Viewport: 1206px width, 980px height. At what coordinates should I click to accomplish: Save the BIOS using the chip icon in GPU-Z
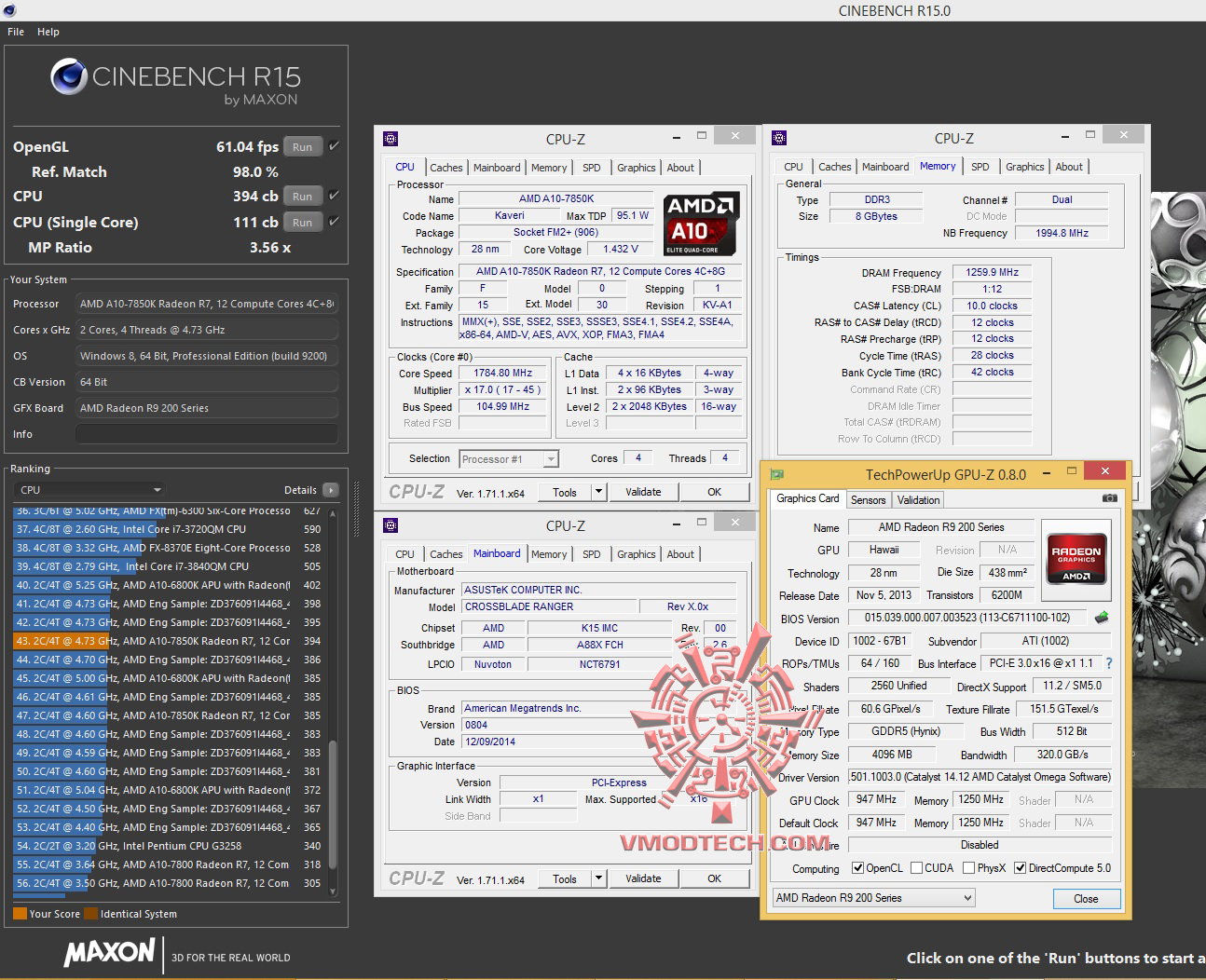pos(1102,617)
